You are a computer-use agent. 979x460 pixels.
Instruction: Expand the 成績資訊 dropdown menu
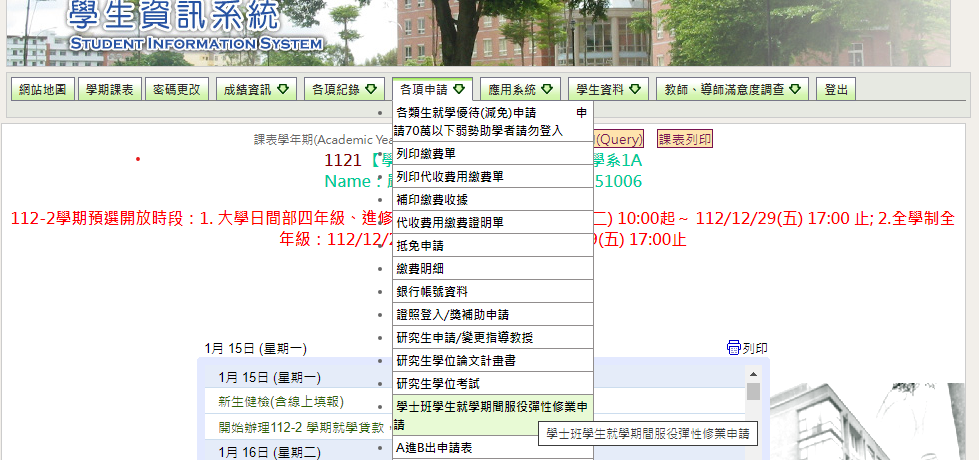coord(257,89)
